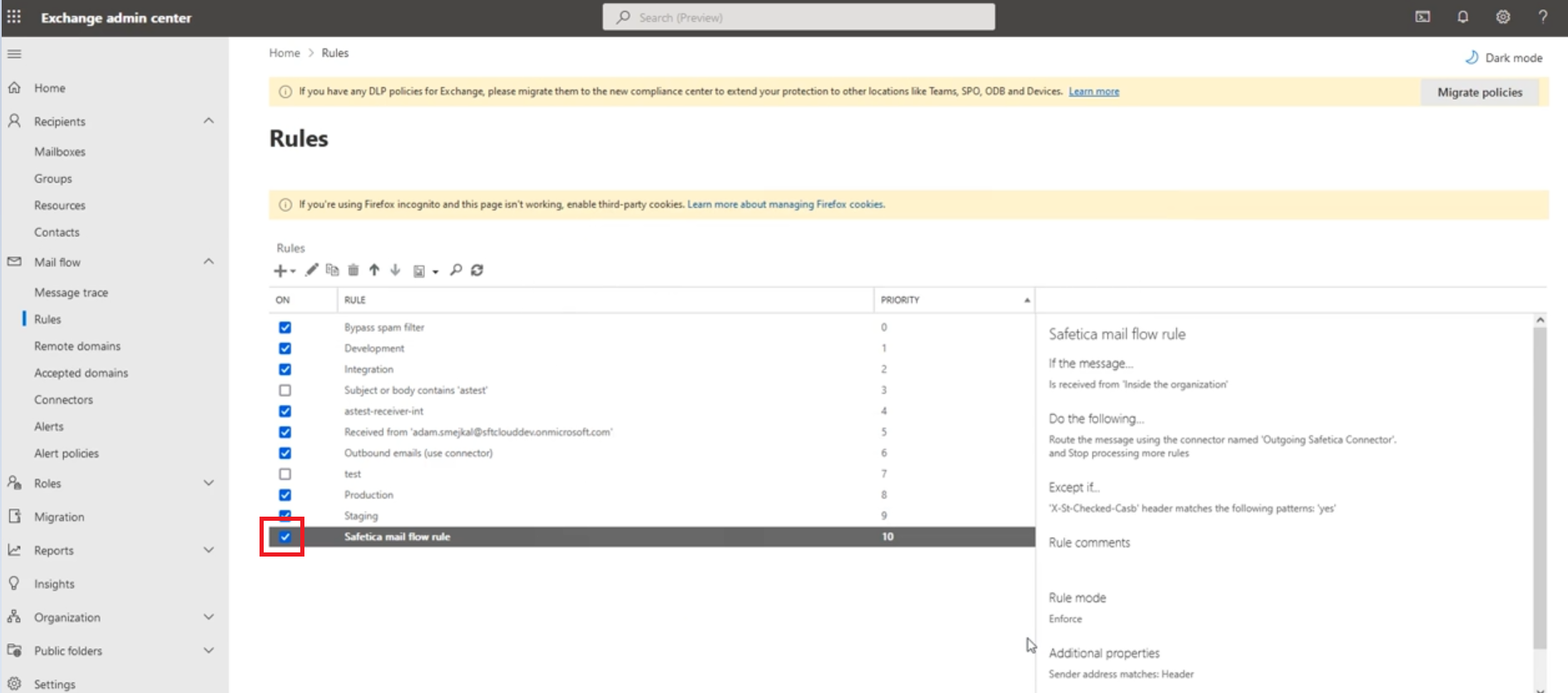Click the Search (Preview) field
1568x693 pixels.
tap(799, 17)
